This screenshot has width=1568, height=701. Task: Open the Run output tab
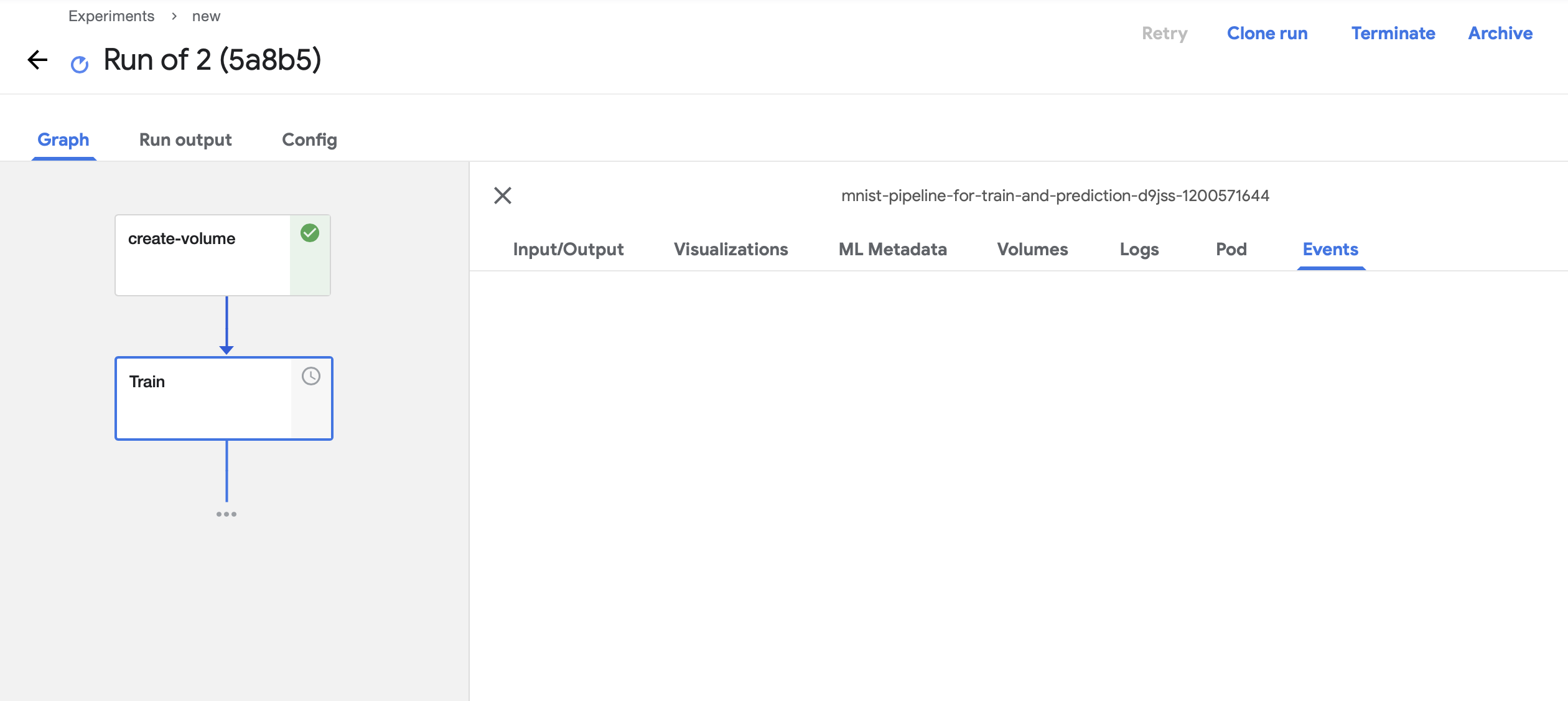(x=185, y=139)
